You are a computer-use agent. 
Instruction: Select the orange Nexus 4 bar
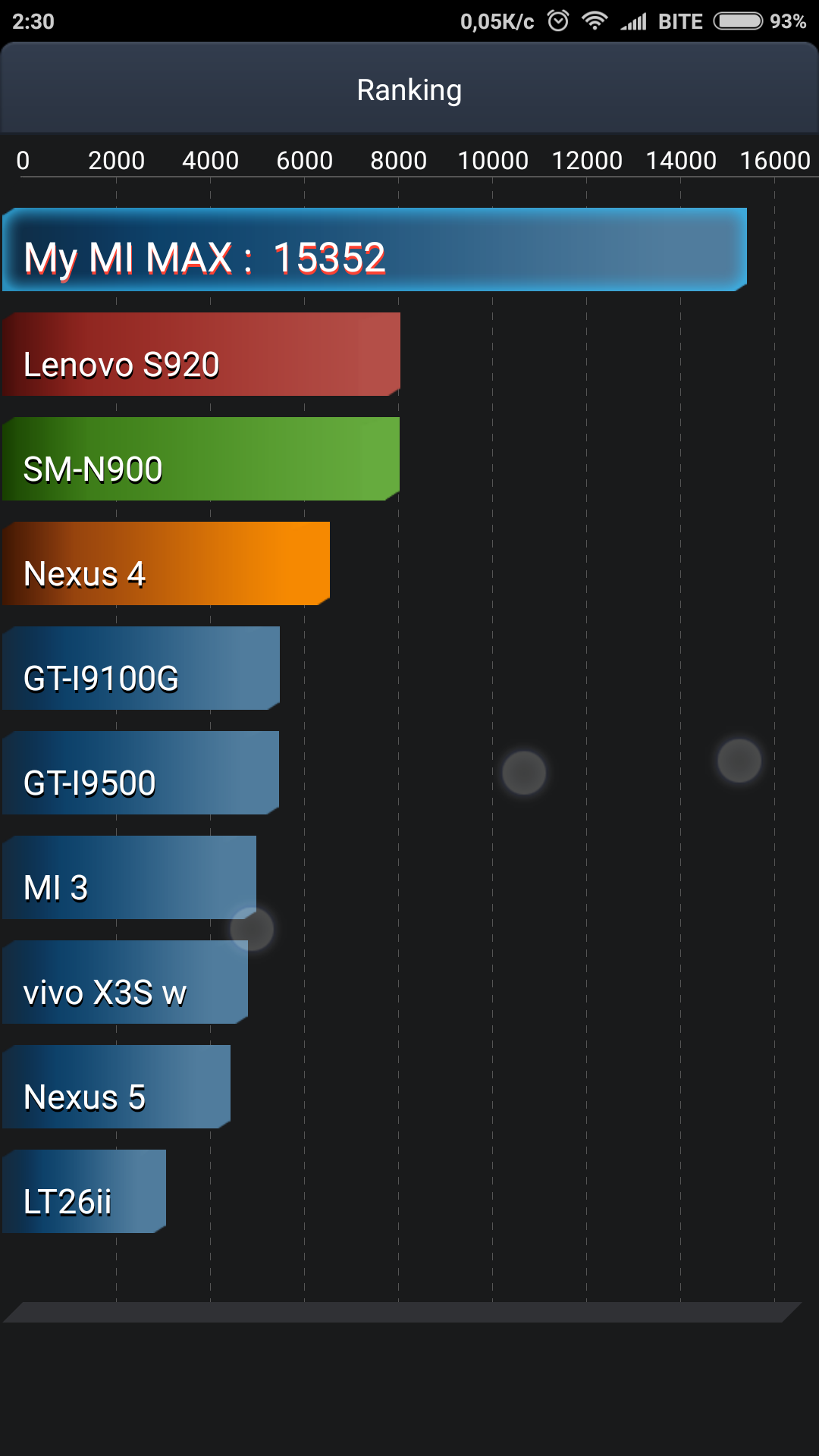166,563
